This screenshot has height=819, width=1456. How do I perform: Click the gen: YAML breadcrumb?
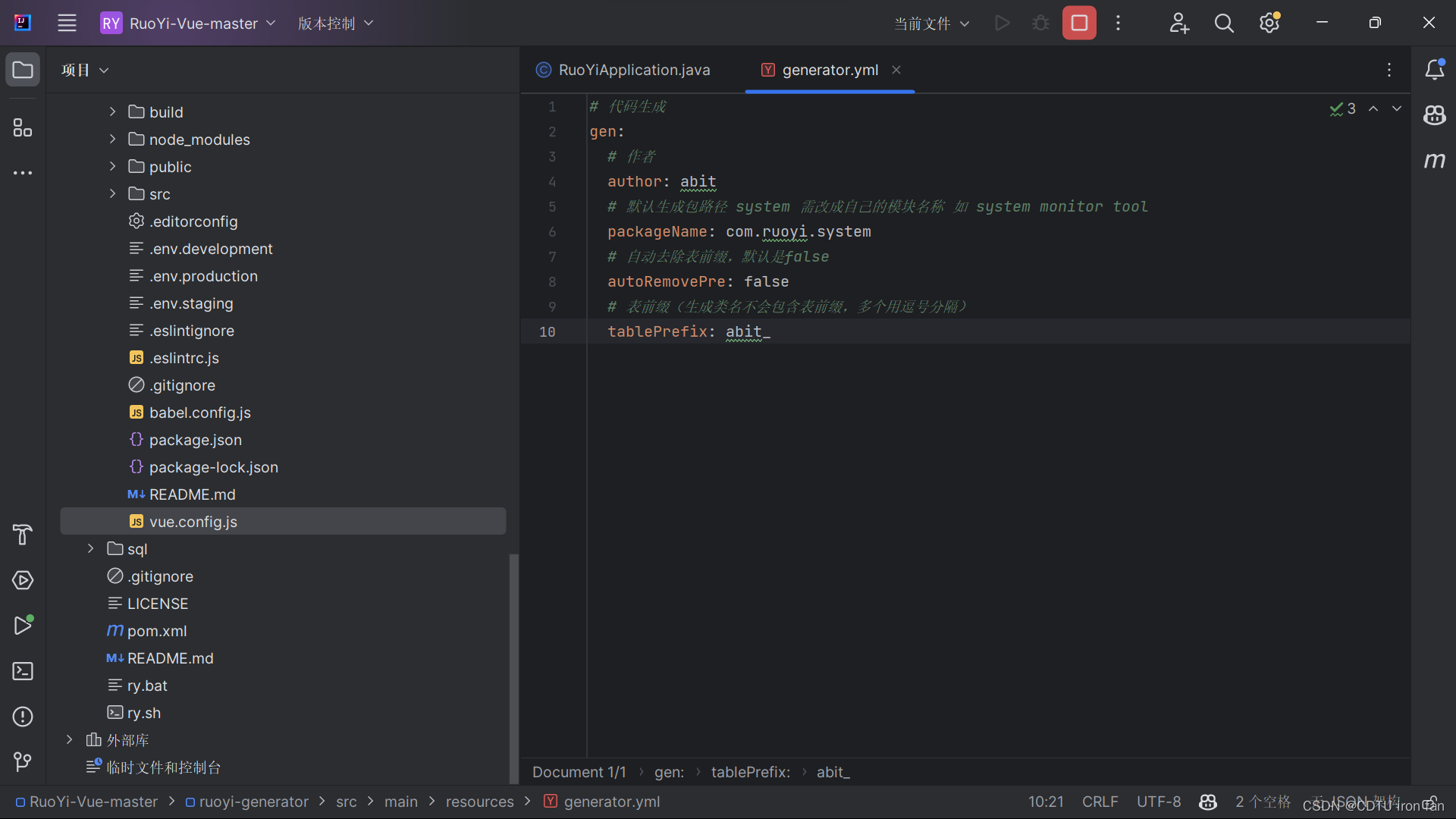point(669,772)
